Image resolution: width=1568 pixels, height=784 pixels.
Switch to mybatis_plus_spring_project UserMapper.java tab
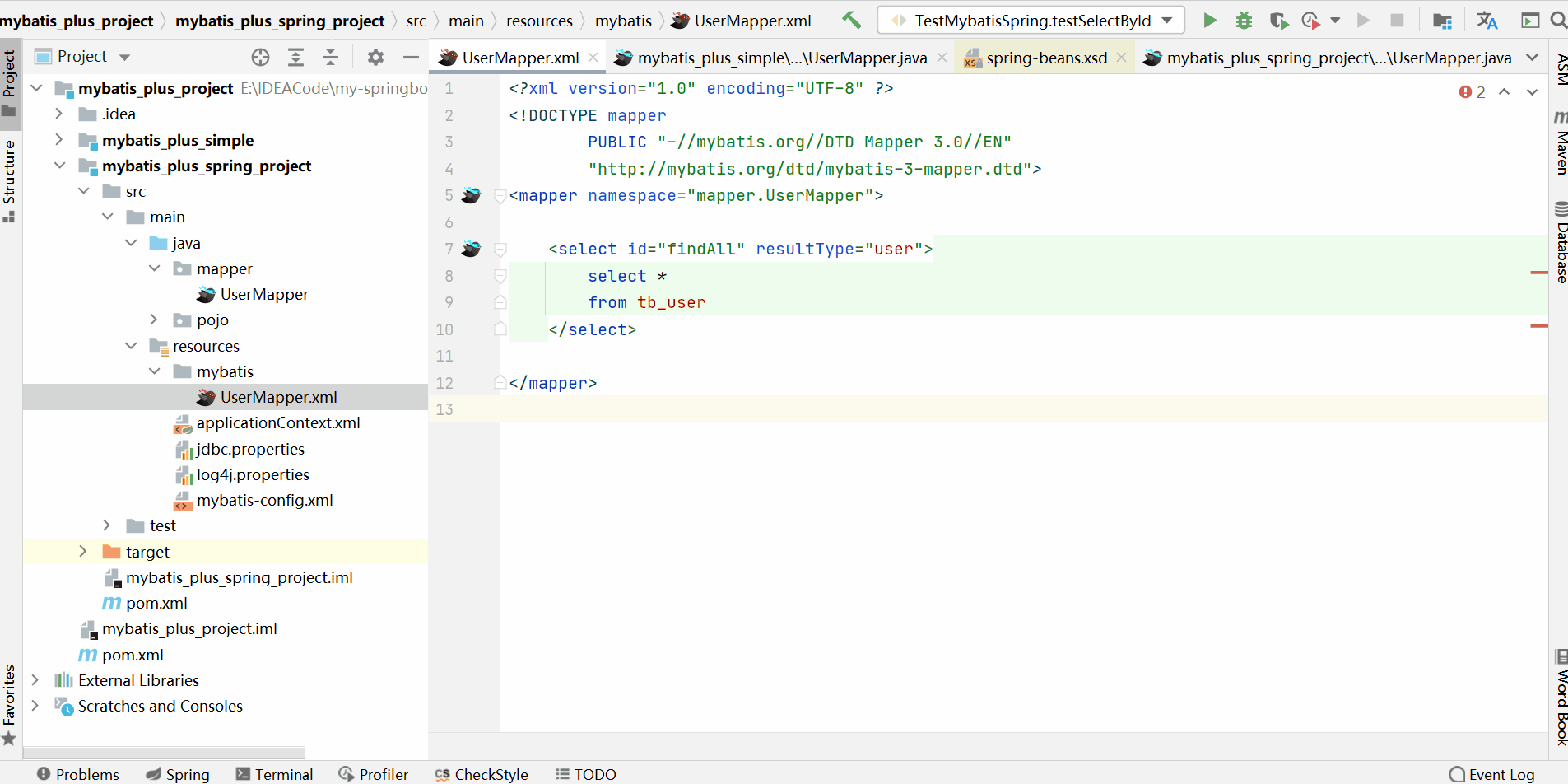1328,58
